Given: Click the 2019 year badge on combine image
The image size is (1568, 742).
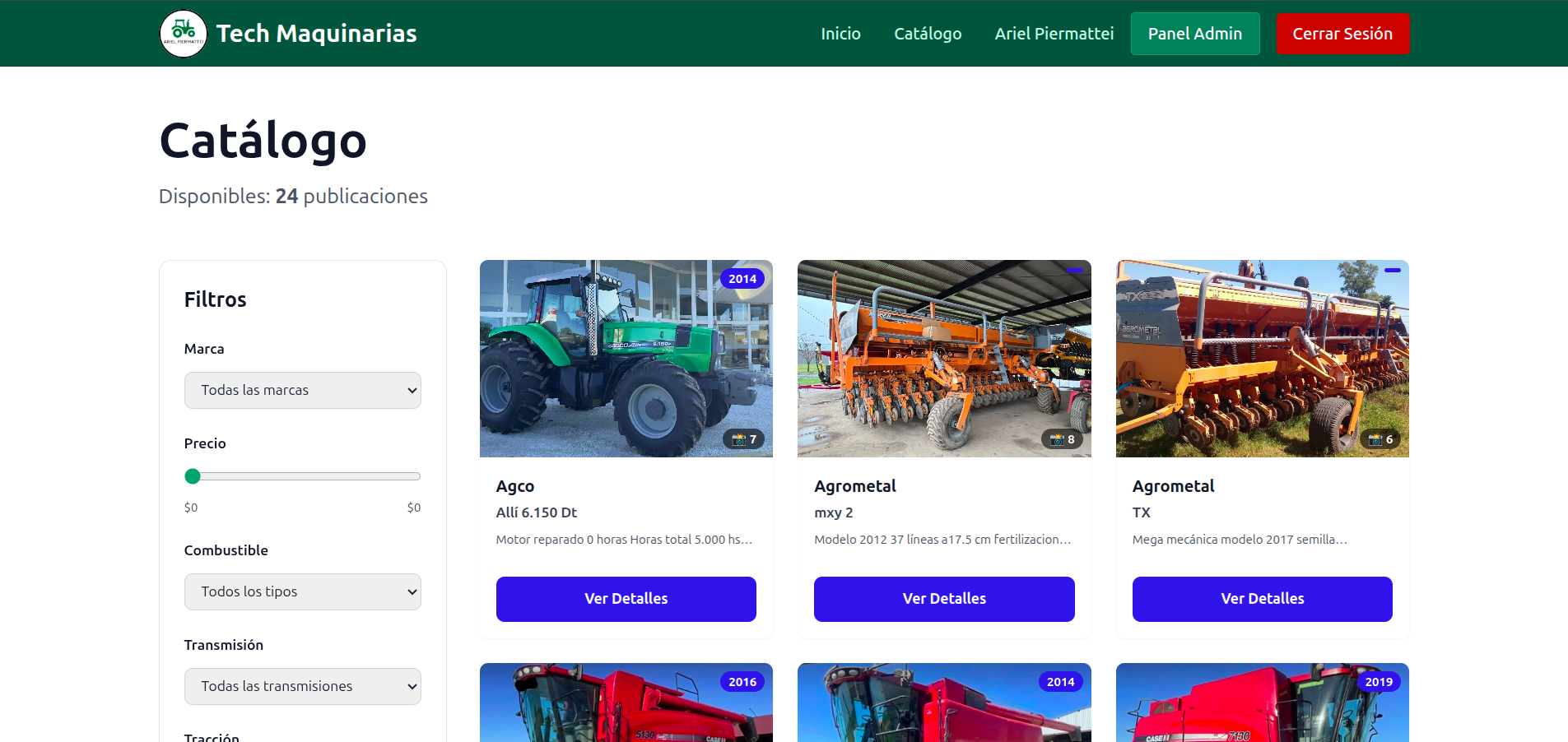Looking at the screenshot, I should tap(1379, 682).
